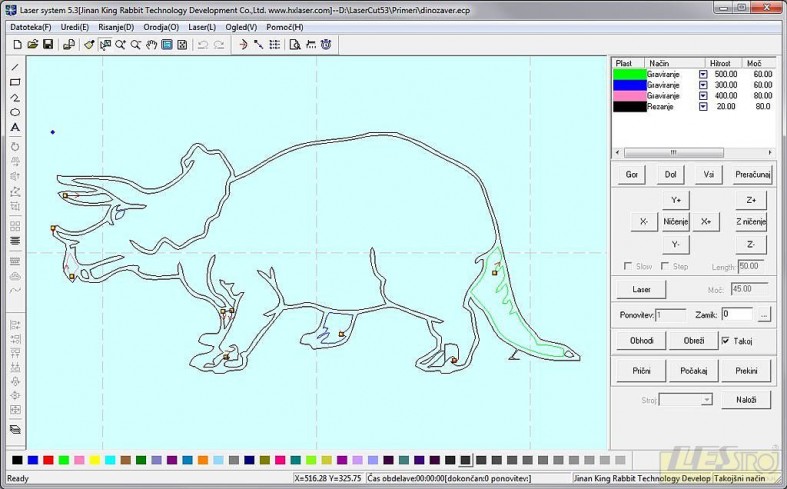Enable the Slow checkbox
Image resolution: width=787 pixels, height=489 pixels.
click(x=628, y=267)
